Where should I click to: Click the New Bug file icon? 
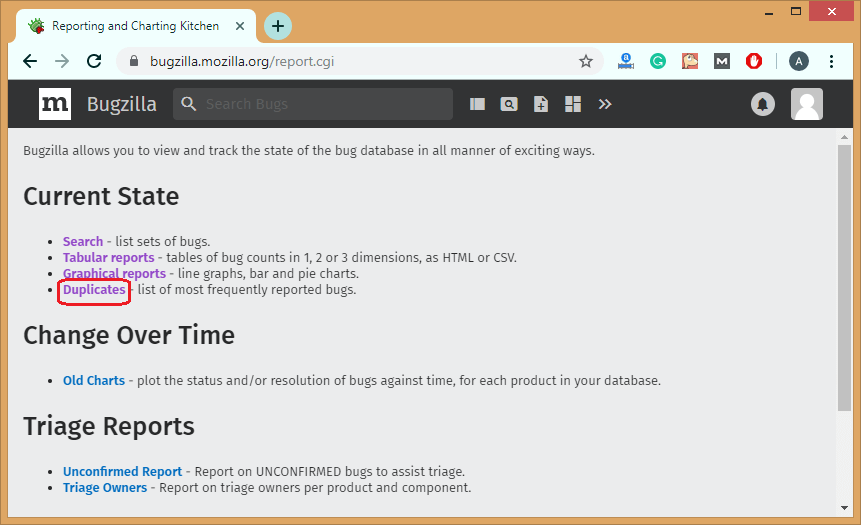(541, 104)
